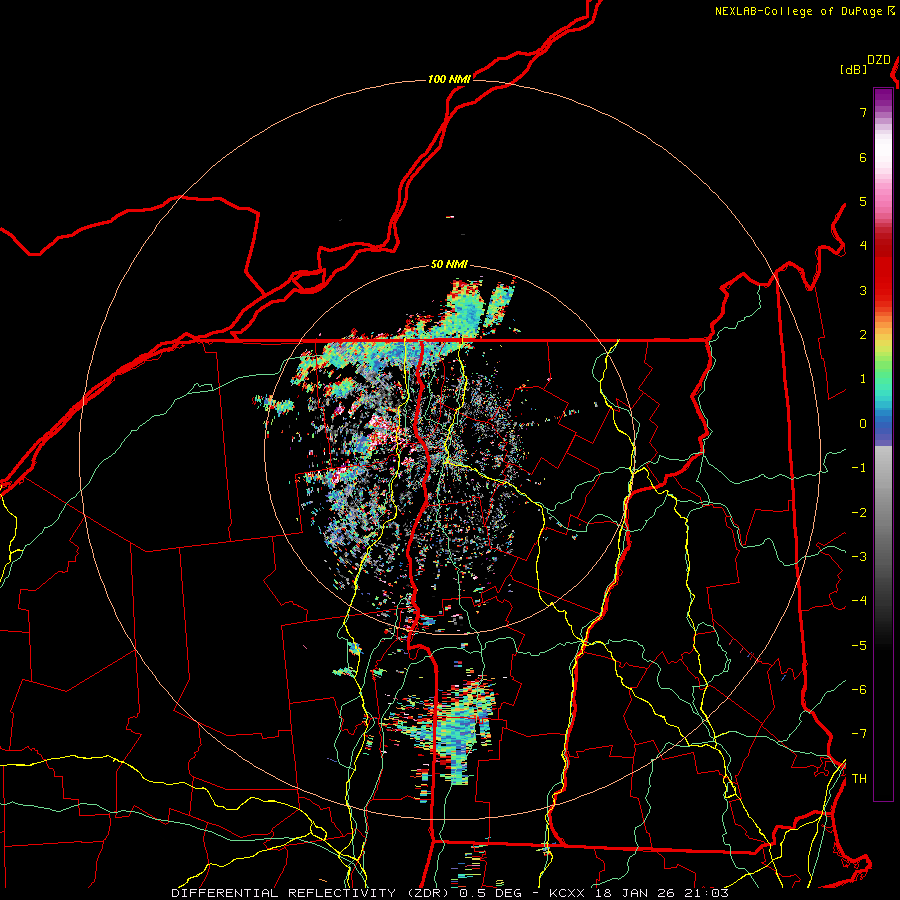Click the -2 value on the color scale

(x=859, y=513)
